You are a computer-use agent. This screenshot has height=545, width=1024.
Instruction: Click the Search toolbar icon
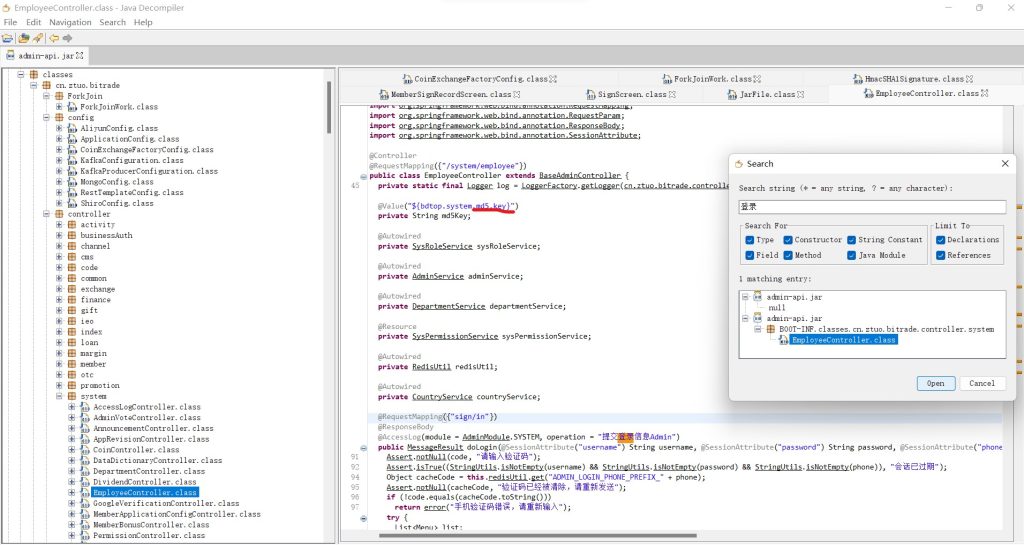click(x=38, y=38)
